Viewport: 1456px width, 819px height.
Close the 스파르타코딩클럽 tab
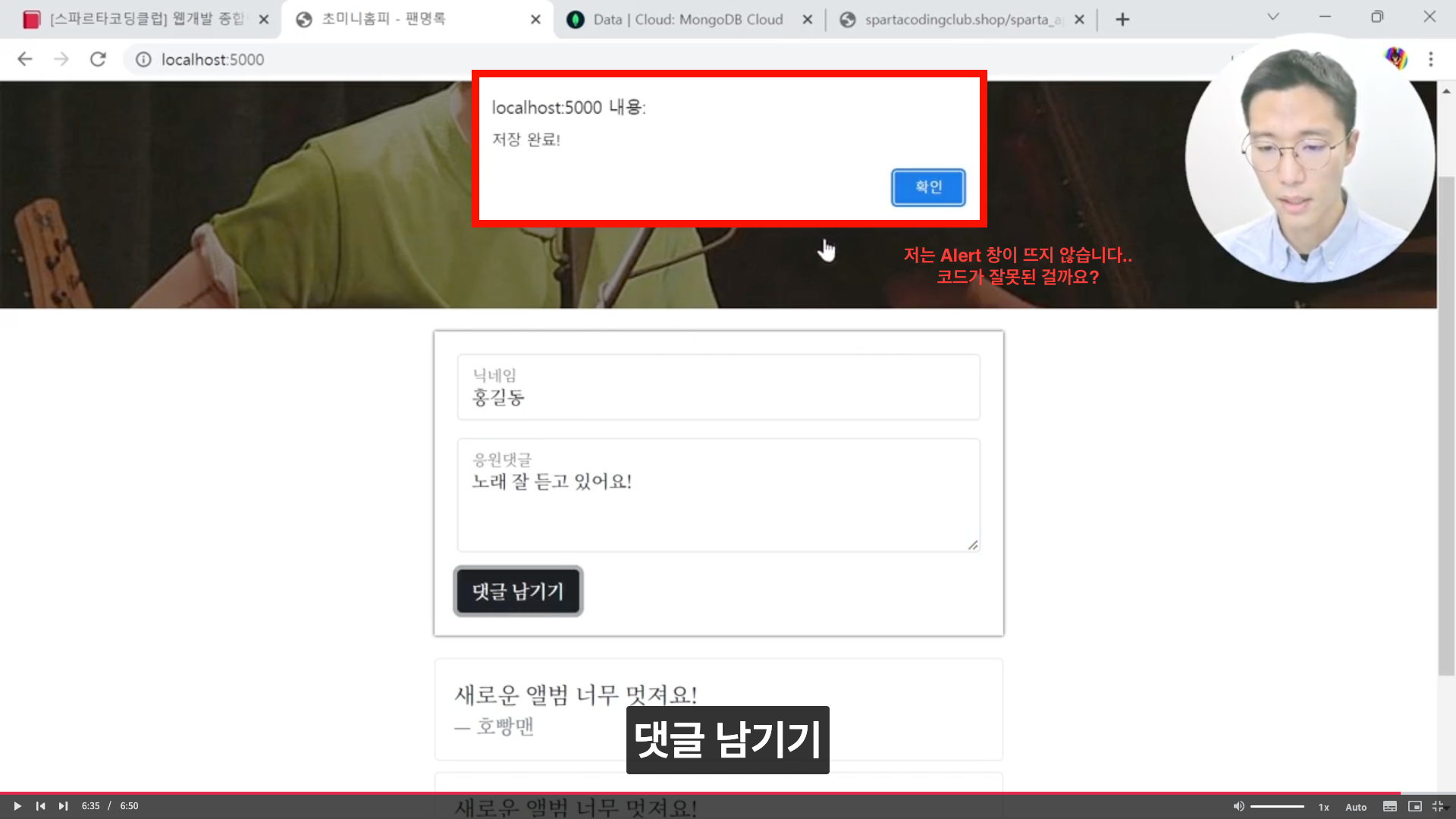264,20
